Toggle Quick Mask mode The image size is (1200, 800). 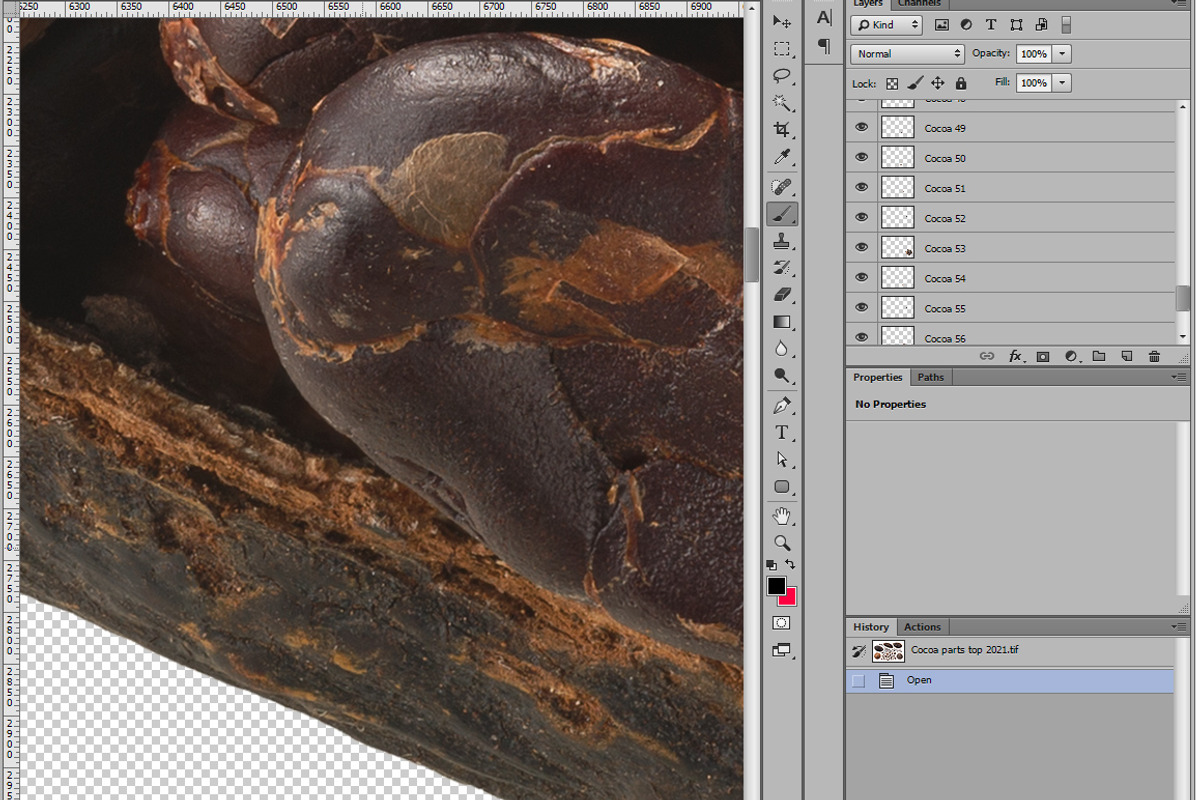click(x=782, y=623)
